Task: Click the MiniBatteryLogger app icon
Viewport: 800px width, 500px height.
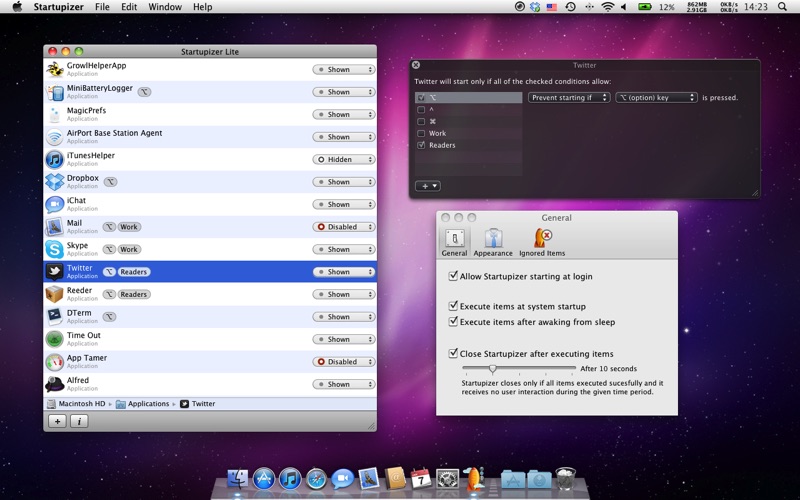Action: [55, 92]
